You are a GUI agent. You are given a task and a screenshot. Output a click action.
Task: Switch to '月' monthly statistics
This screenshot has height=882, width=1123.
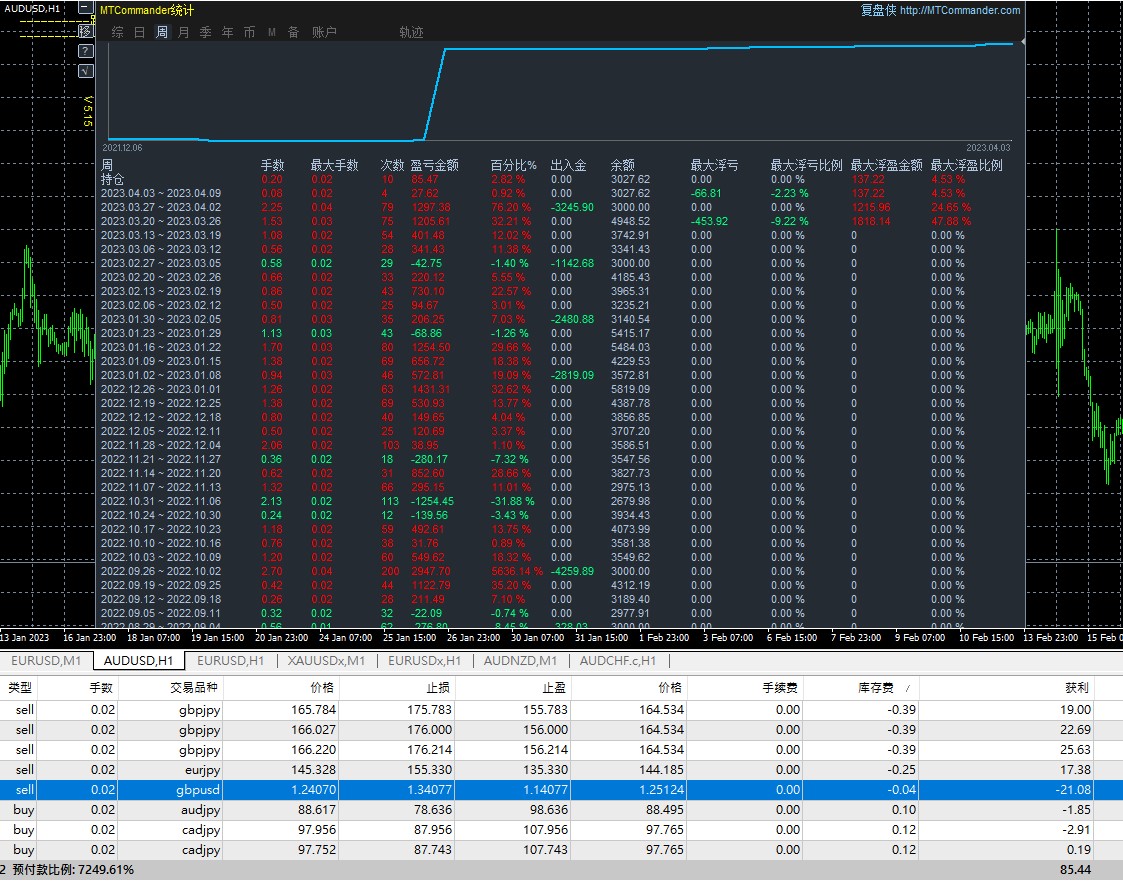184,32
